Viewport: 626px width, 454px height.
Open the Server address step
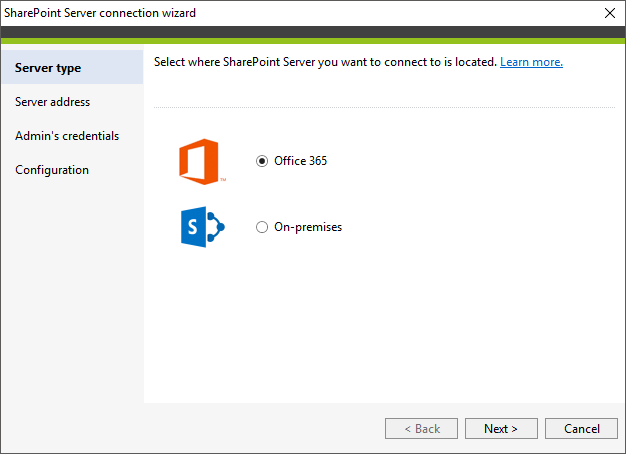52,102
